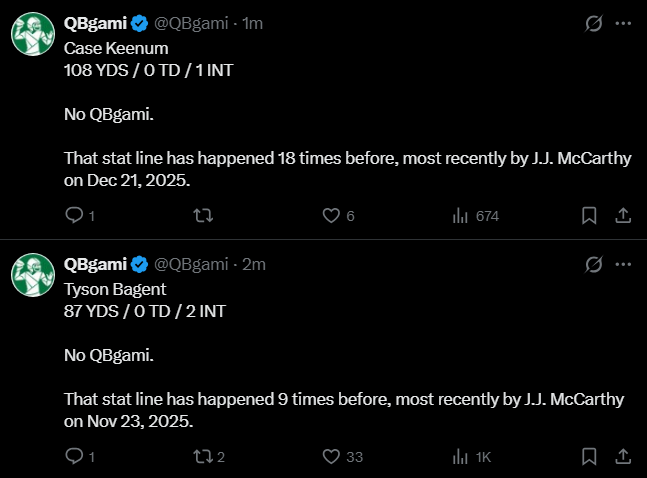Reply to the Case Keenum tweet
647x478 pixels.
click(80, 215)
